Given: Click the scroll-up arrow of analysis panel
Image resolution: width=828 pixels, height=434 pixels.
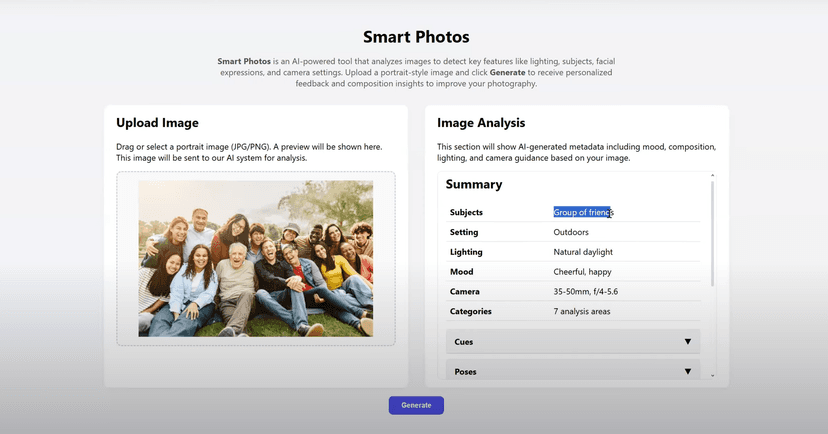Looking at the screenshot, I should coord(712,175).
